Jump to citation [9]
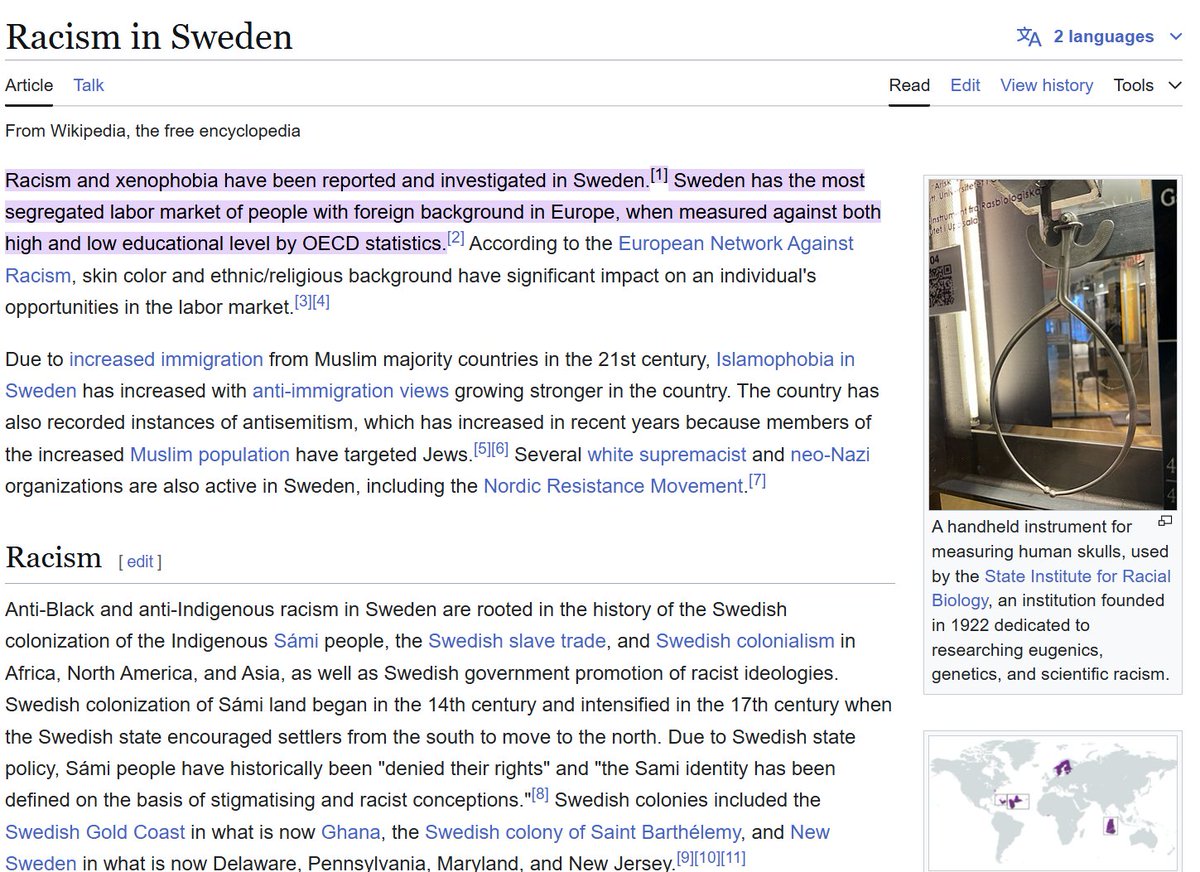Screen dimensions: 1200x872 tap(686, 859)
